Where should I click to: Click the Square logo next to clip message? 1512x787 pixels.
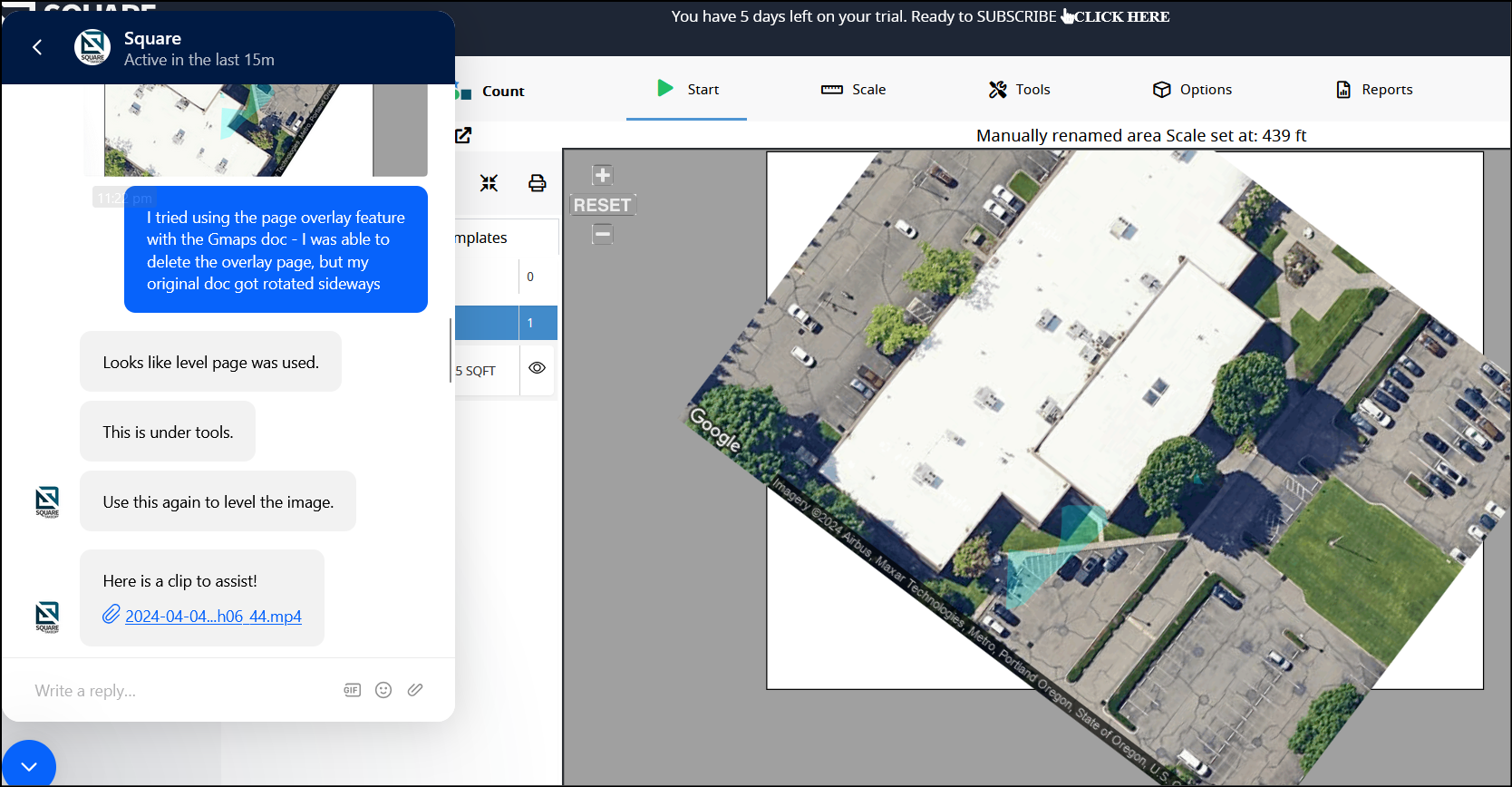47,617
